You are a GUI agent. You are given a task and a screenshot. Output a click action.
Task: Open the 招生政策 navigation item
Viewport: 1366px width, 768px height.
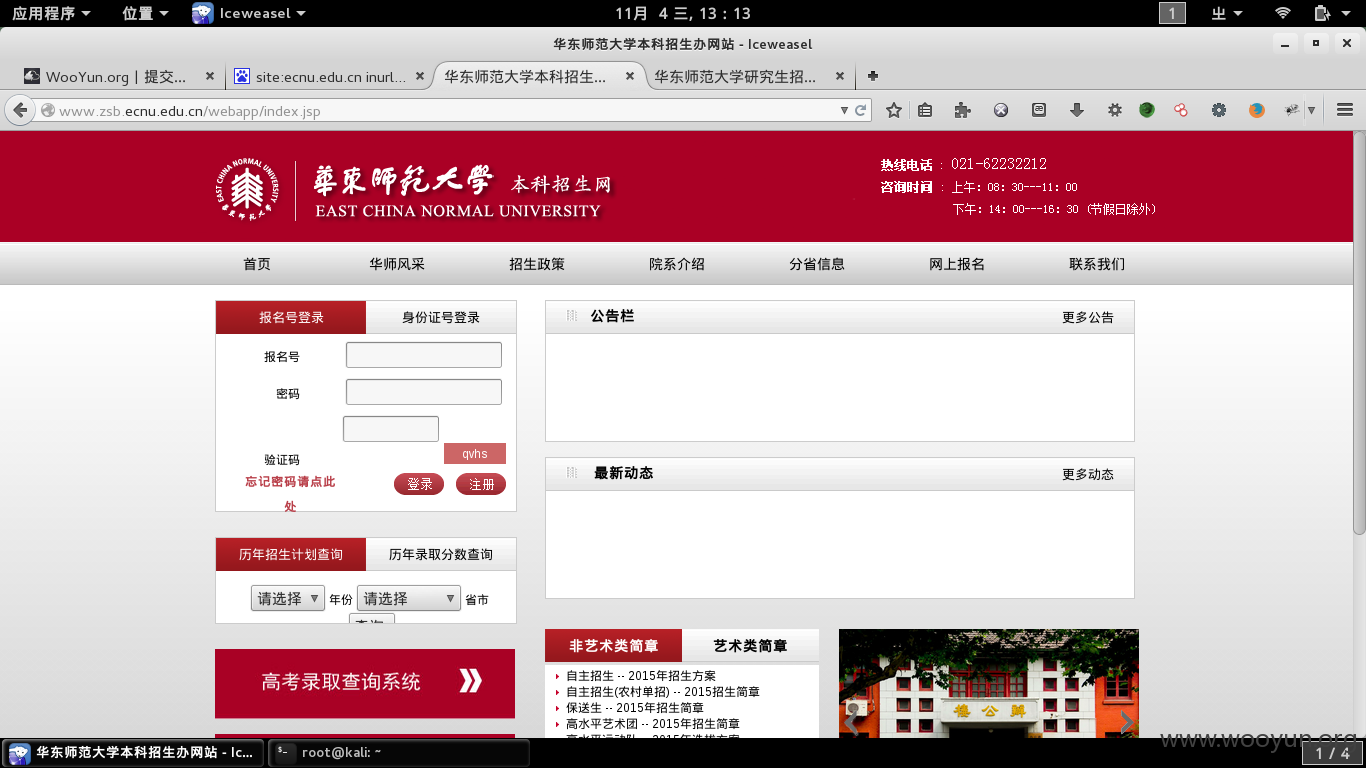pyautogui.click(x=537, y=264)
